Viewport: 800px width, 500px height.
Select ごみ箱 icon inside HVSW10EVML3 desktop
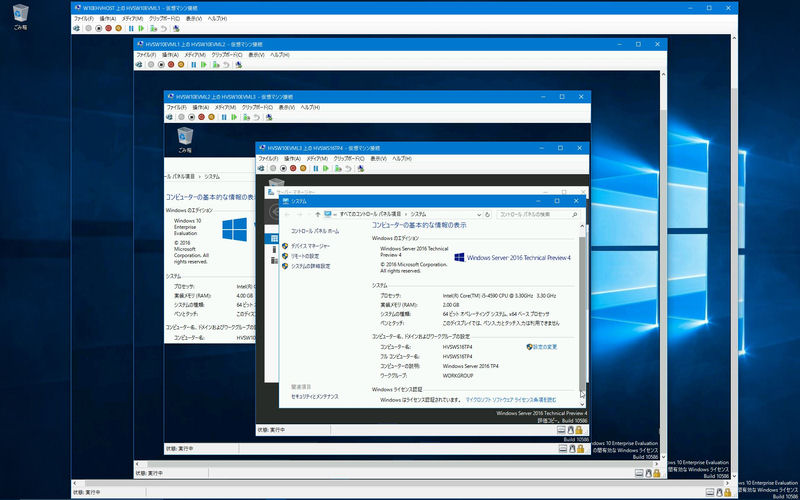(x=185, y=140)
